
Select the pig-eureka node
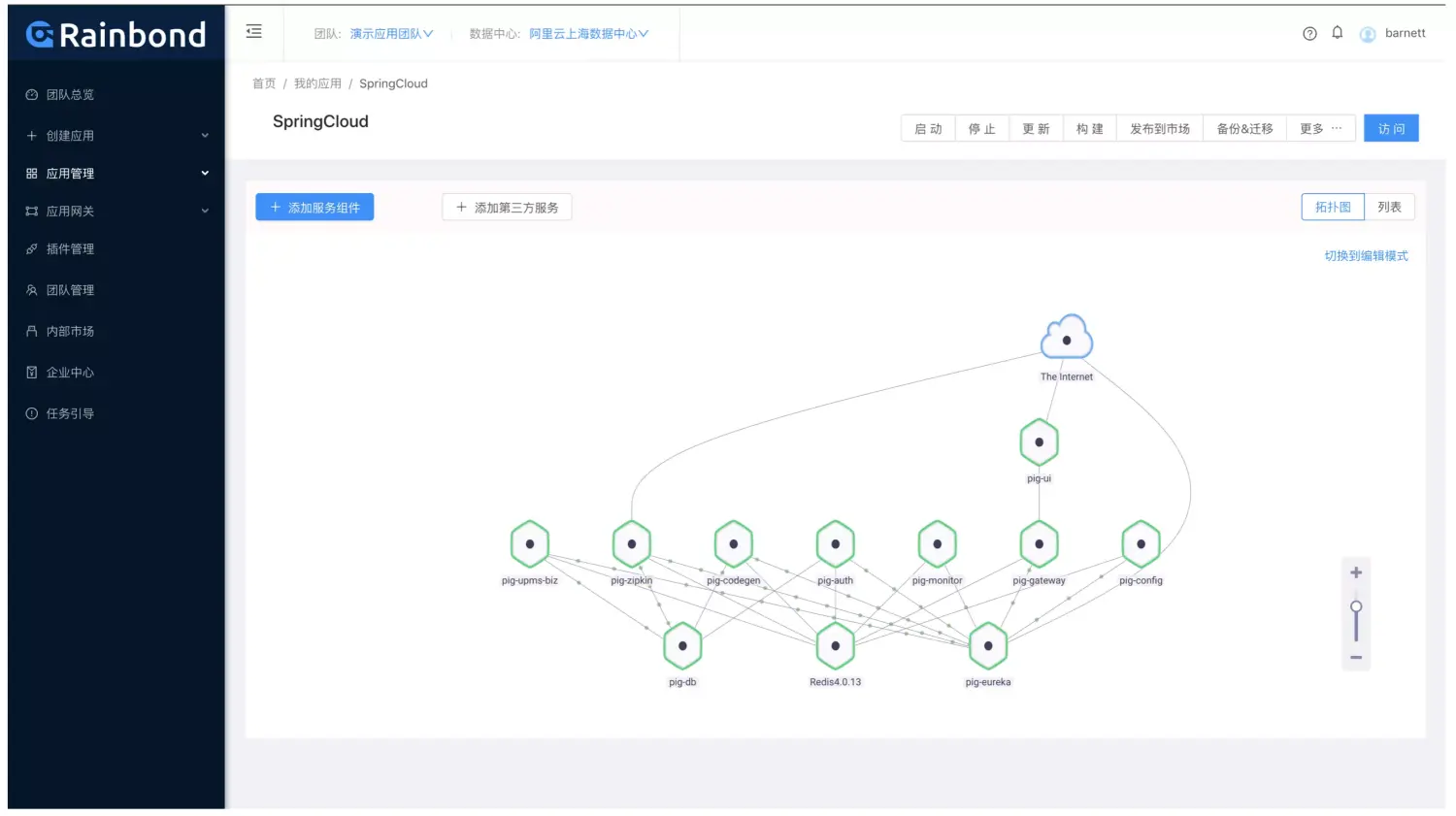[x=988, y=646]
